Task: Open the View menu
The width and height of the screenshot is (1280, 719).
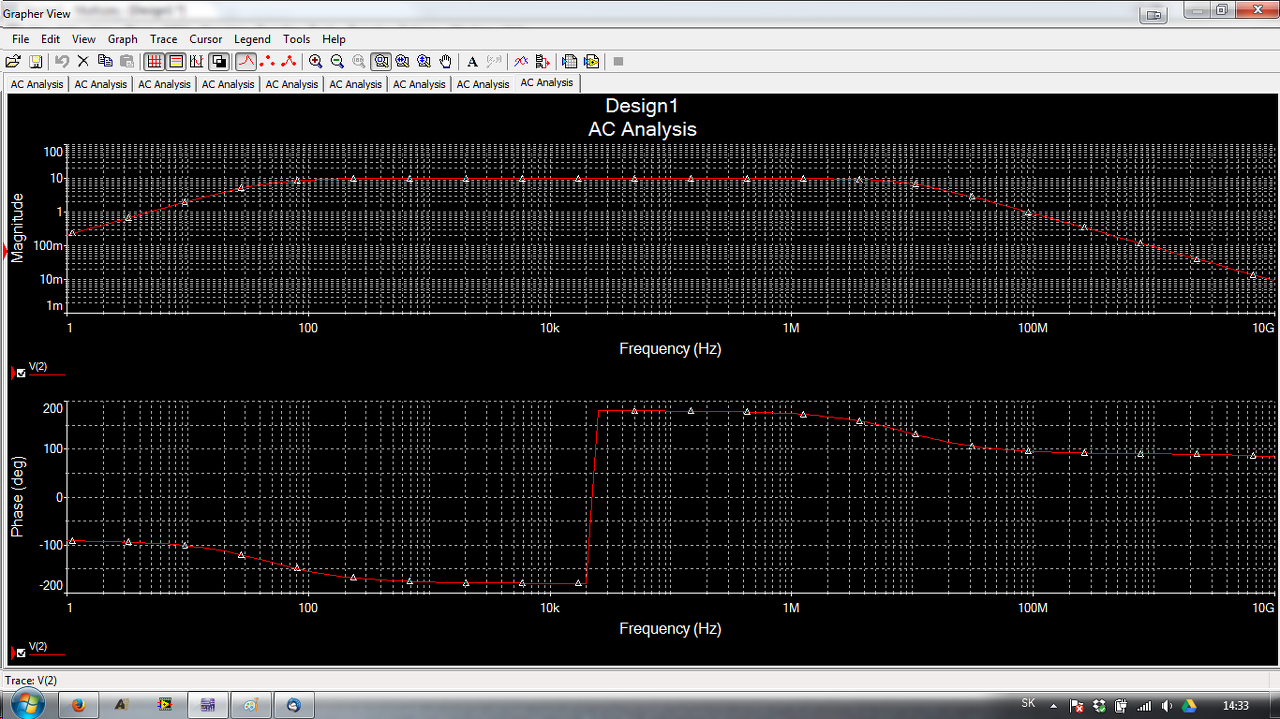Action: tap(84, 39)
